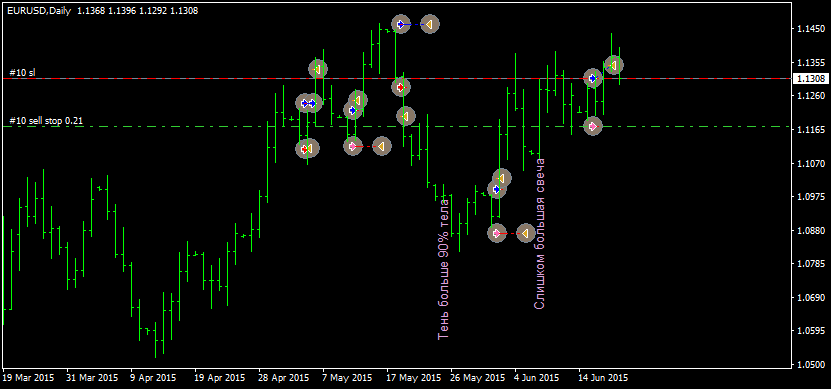
Task: Click the '9 Apr 2015' date label
Action: (x=154, y=378)
